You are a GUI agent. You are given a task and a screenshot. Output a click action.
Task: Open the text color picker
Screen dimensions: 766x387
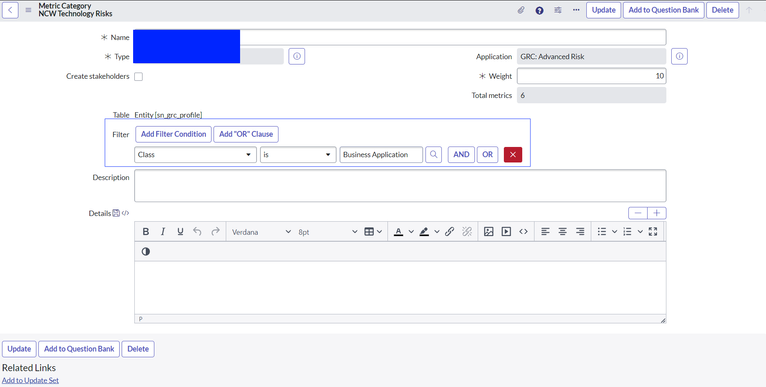point(399,232)
